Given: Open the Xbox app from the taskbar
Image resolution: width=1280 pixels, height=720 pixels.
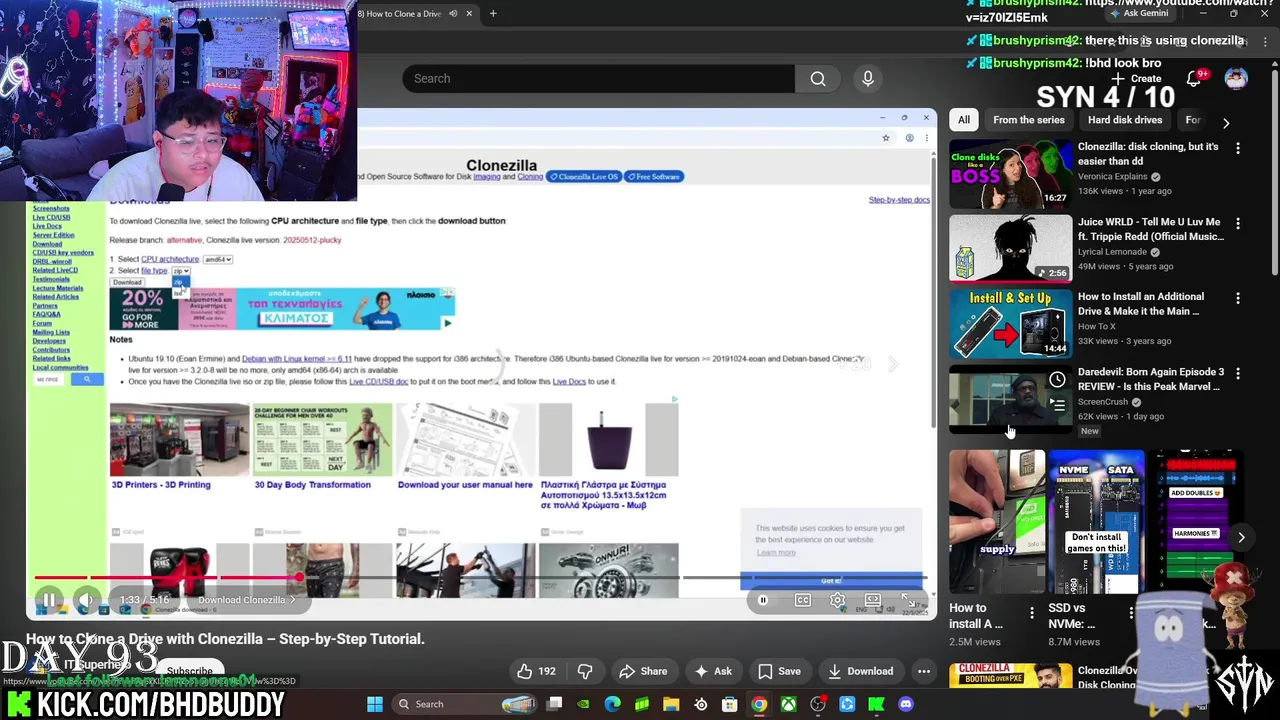Looking at the screenshot, I should (x=789, y=704).
